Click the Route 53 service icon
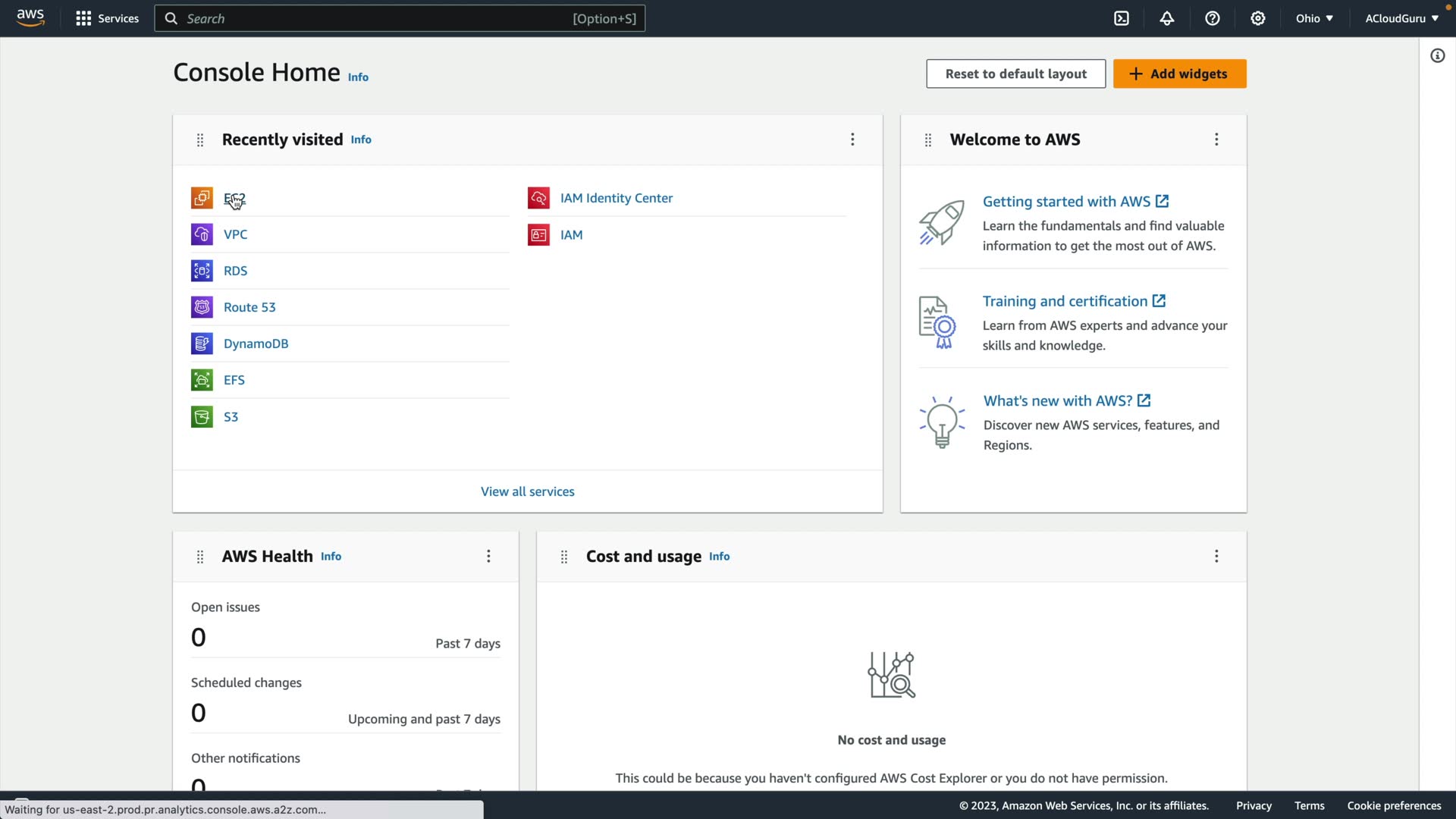This screenshot has width=1456, height=819. click(x=202, y=307)
